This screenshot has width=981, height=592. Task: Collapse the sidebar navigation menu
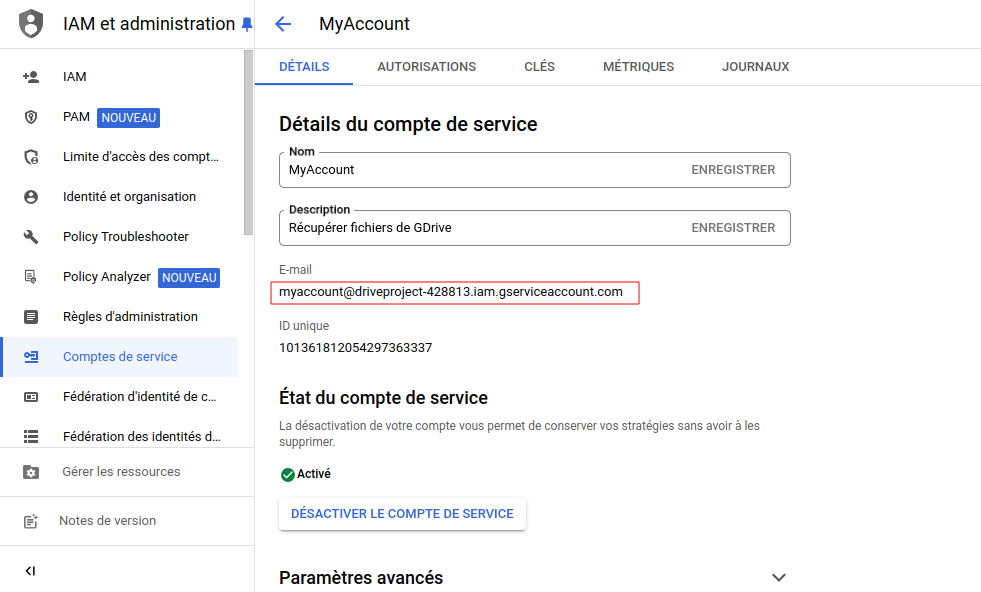point(30,571)
